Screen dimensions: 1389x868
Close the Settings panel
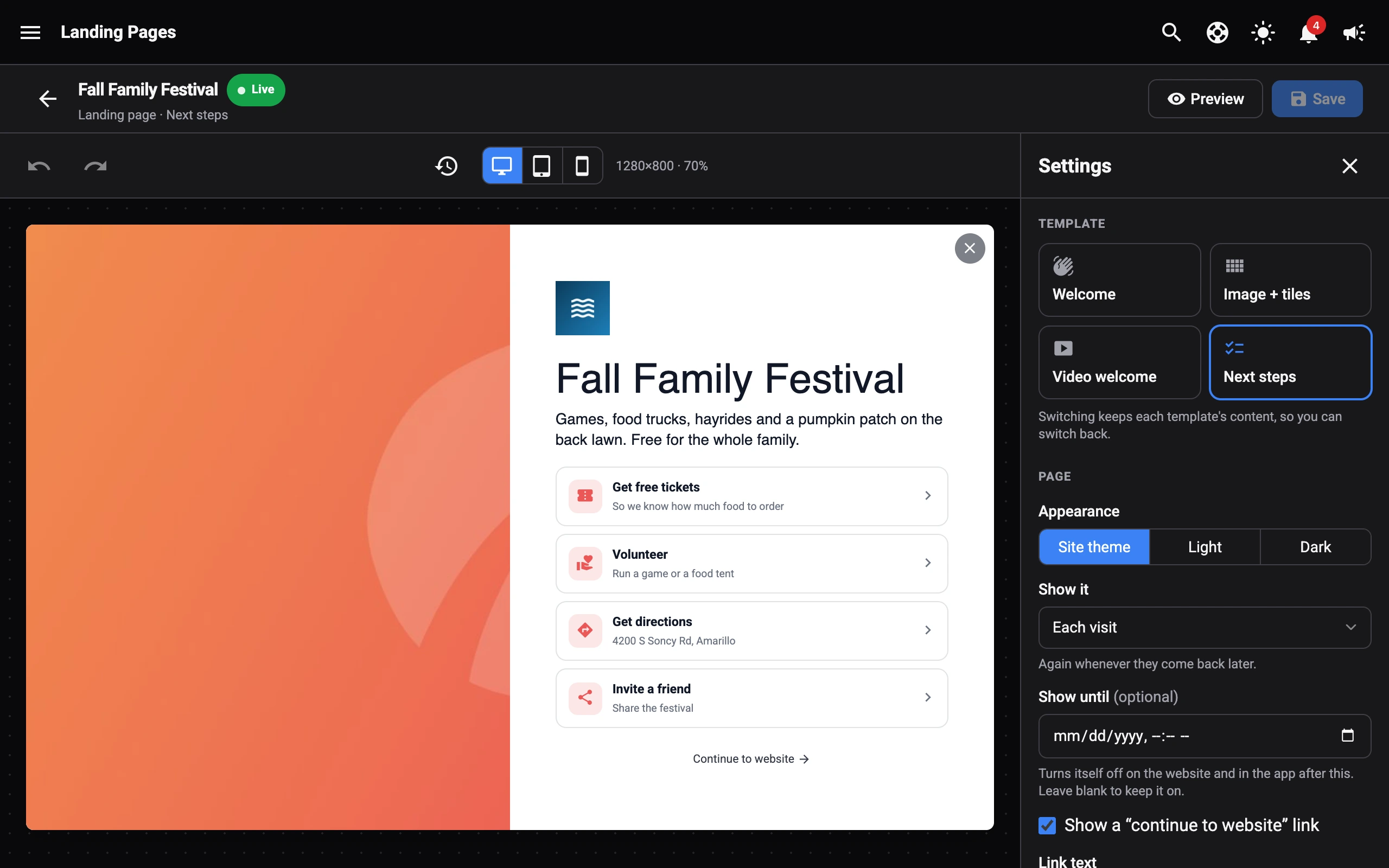1349,166
